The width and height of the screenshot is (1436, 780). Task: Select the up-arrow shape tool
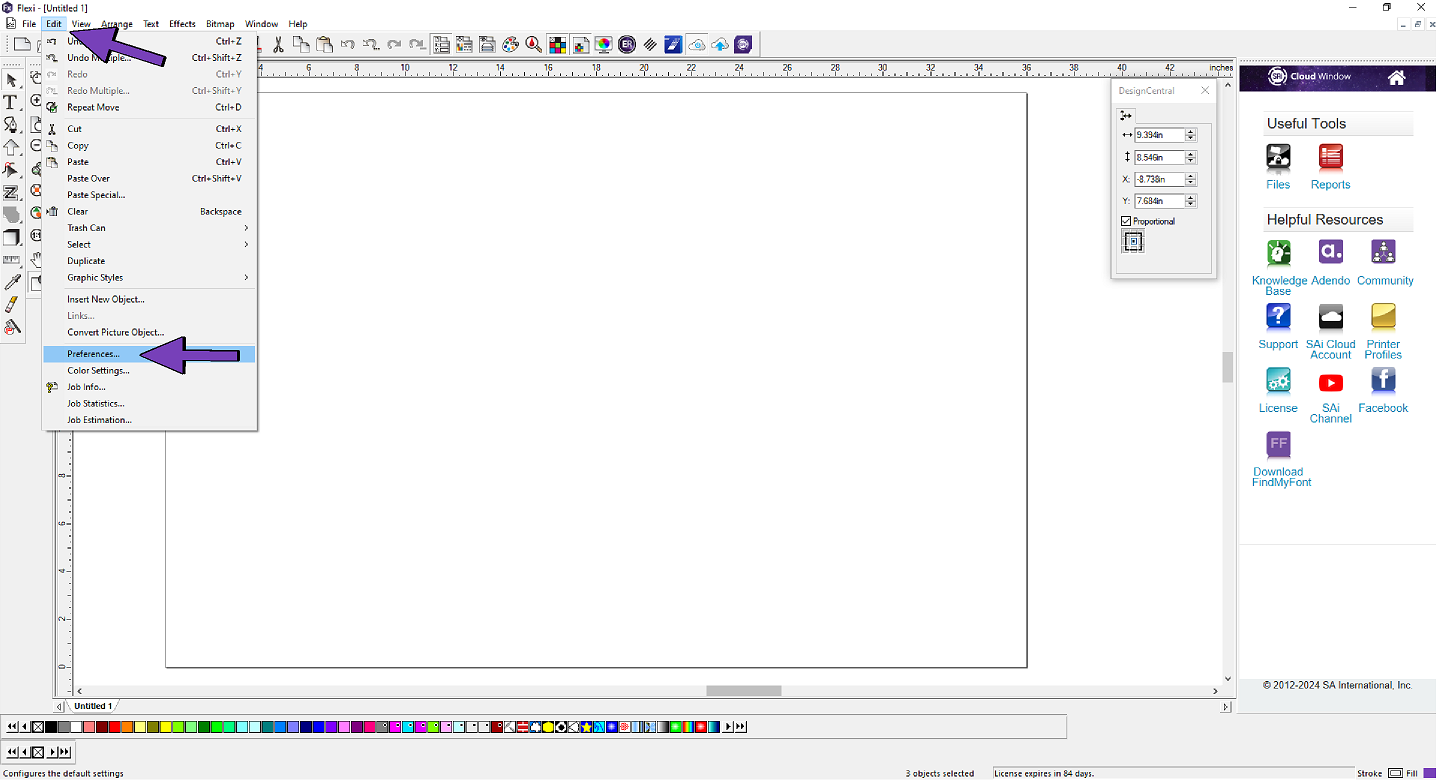(12, 148)
